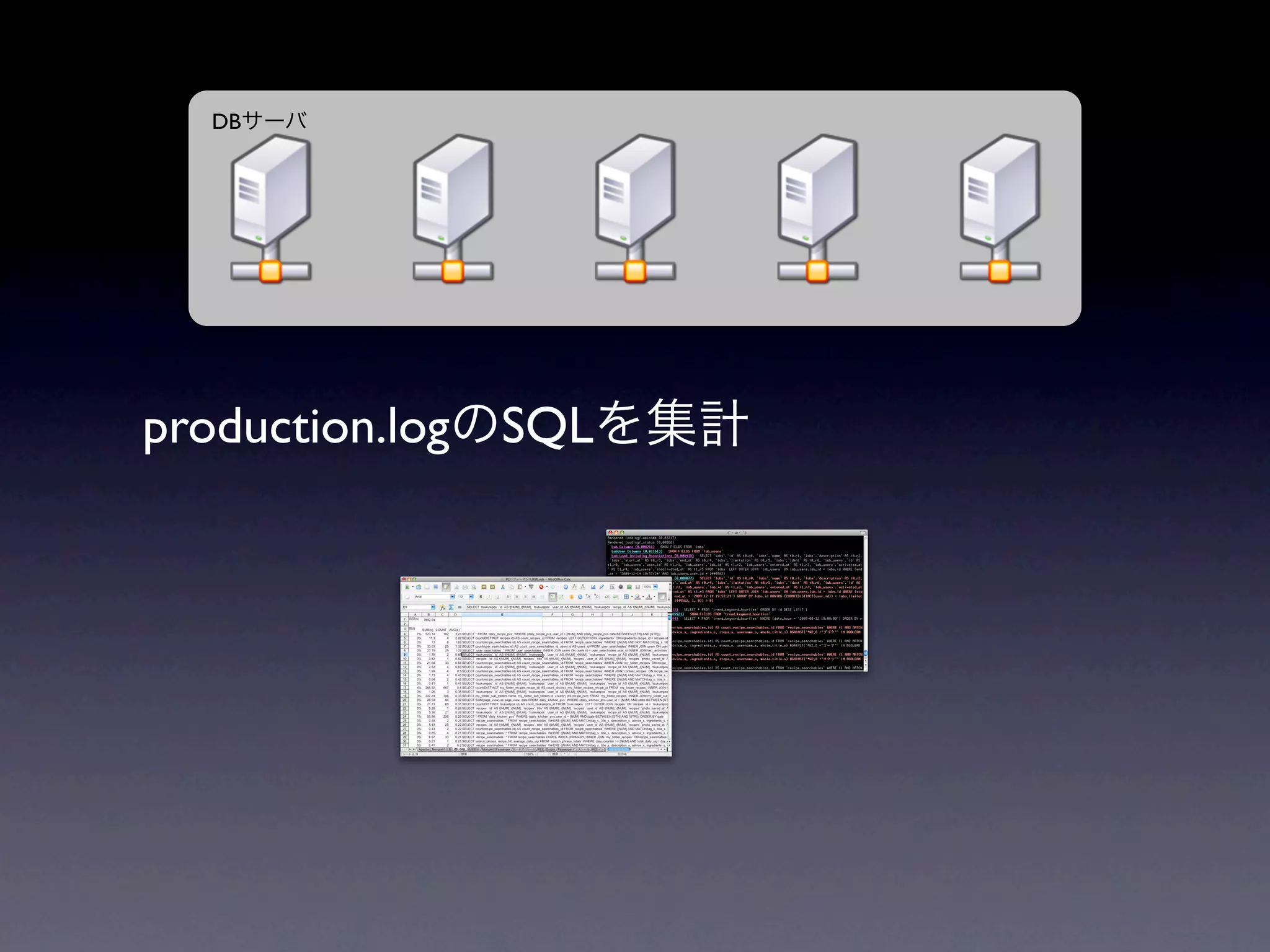The width and height of the screenshot is (1270, 952).
Task: Click the Sum sigma icon in Calc
Action: click(x=451, y=607)
